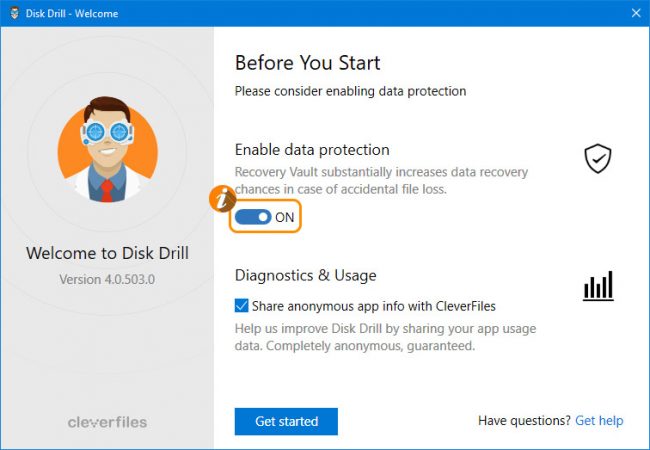Image resolution: width=650 pixels, height=450 pixels.
Task: Click the shield data protection icon
Action: tap(598, 158)
